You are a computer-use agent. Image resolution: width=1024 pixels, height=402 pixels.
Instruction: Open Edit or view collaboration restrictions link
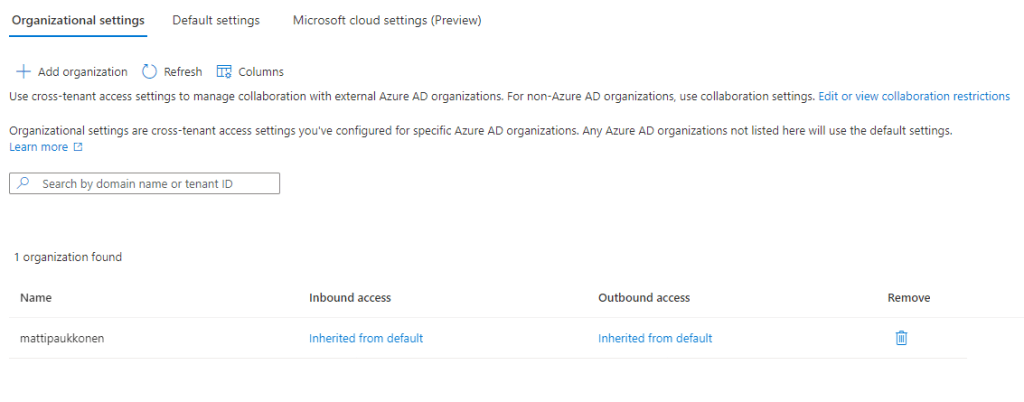[913, 97]
